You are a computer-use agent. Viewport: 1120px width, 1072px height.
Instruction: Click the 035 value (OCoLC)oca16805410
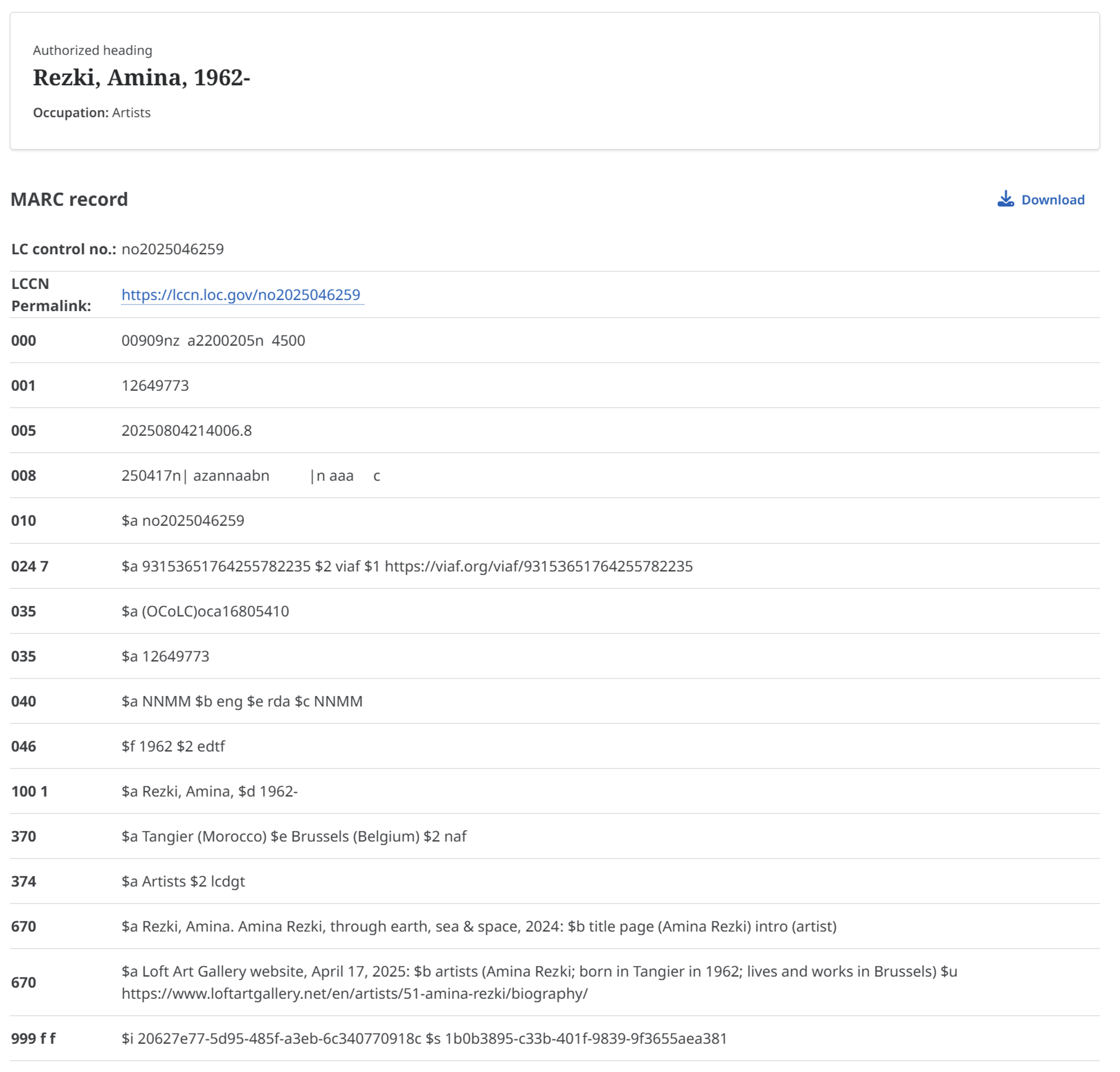[x=206, y=612]
